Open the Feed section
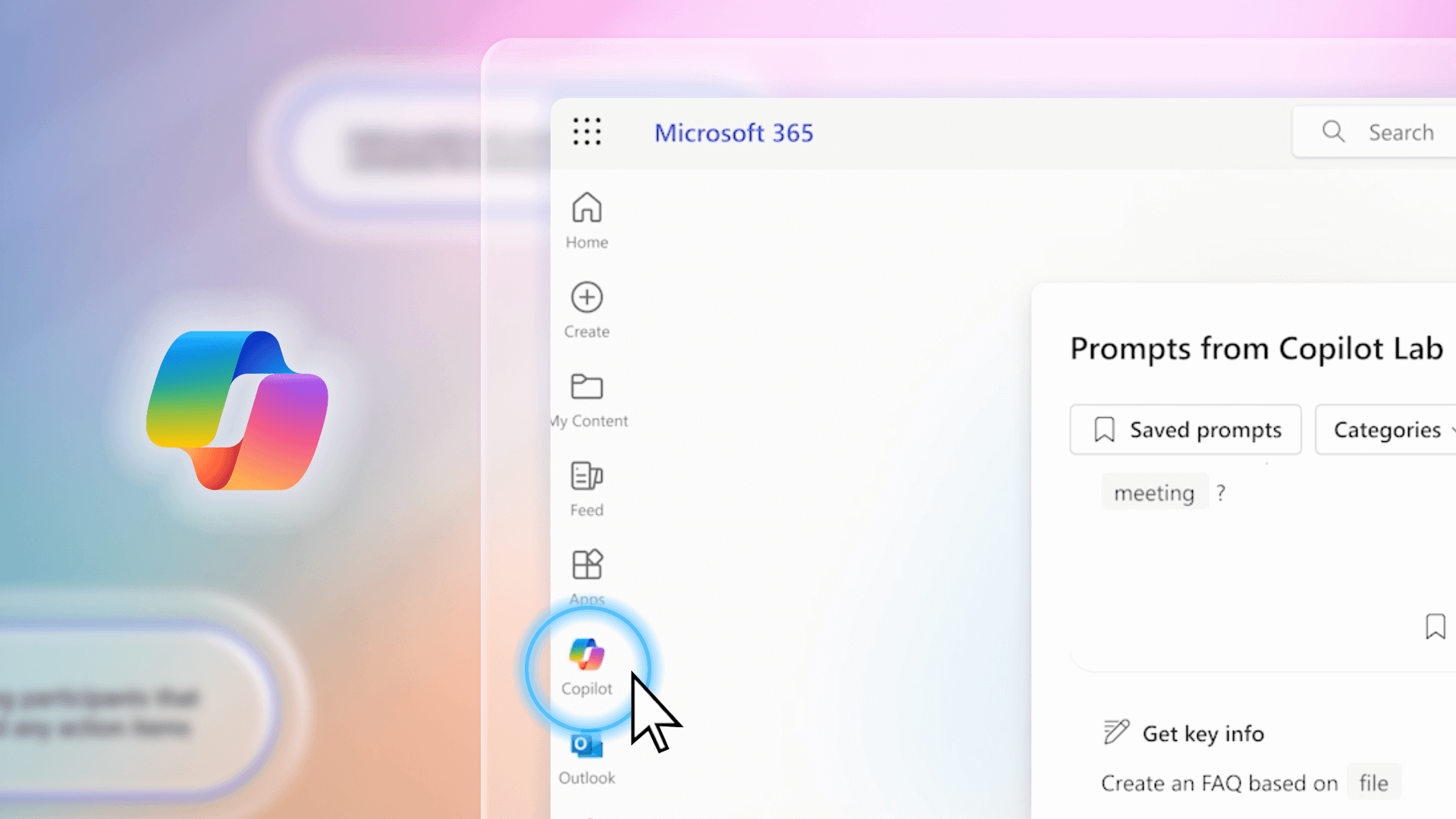Image resolution: width=1456 pixels, height=819 pixels. (x=585, y=487)
